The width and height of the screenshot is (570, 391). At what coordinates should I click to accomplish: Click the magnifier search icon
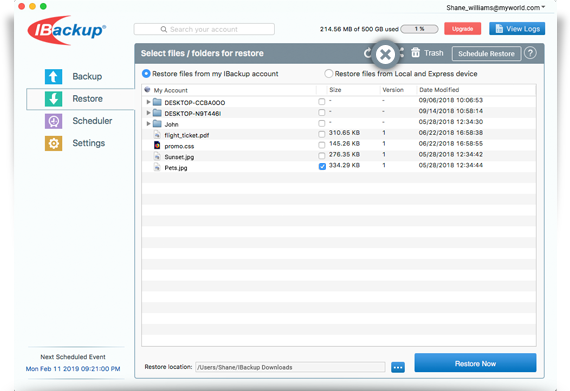(164, 29)
